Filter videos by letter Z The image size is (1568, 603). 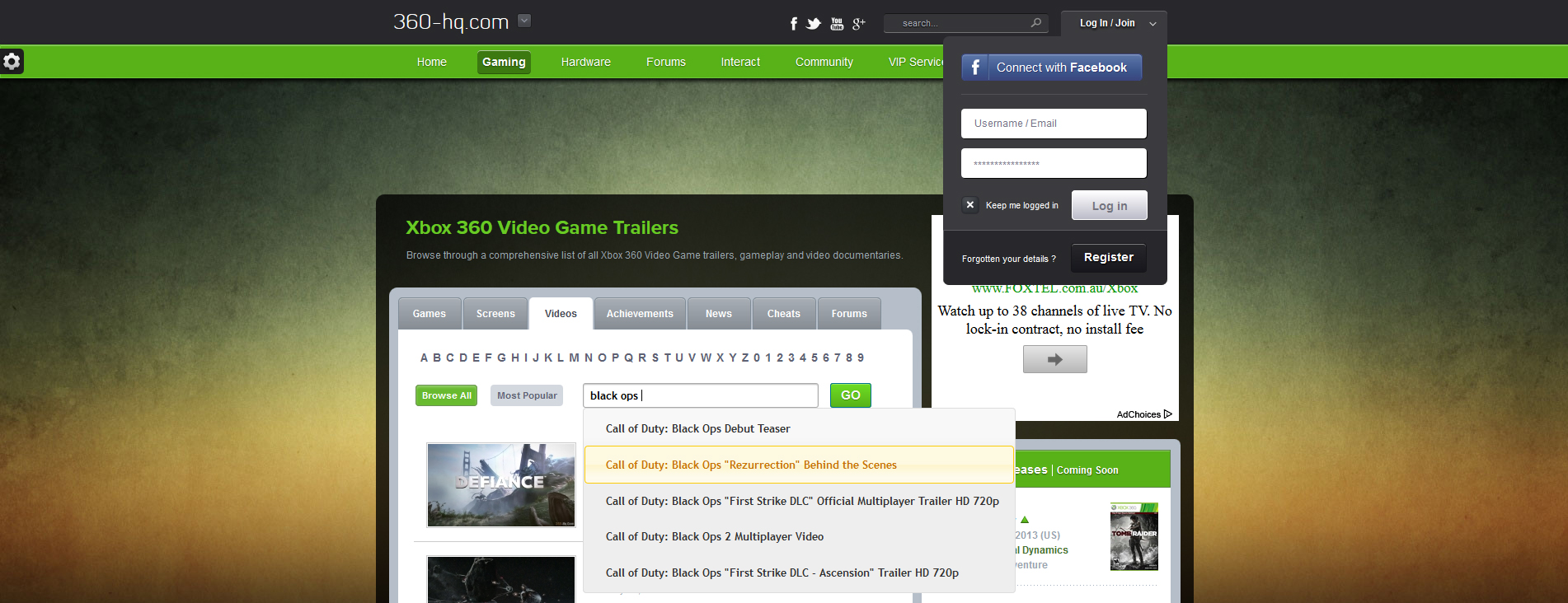tap(745, 358)
